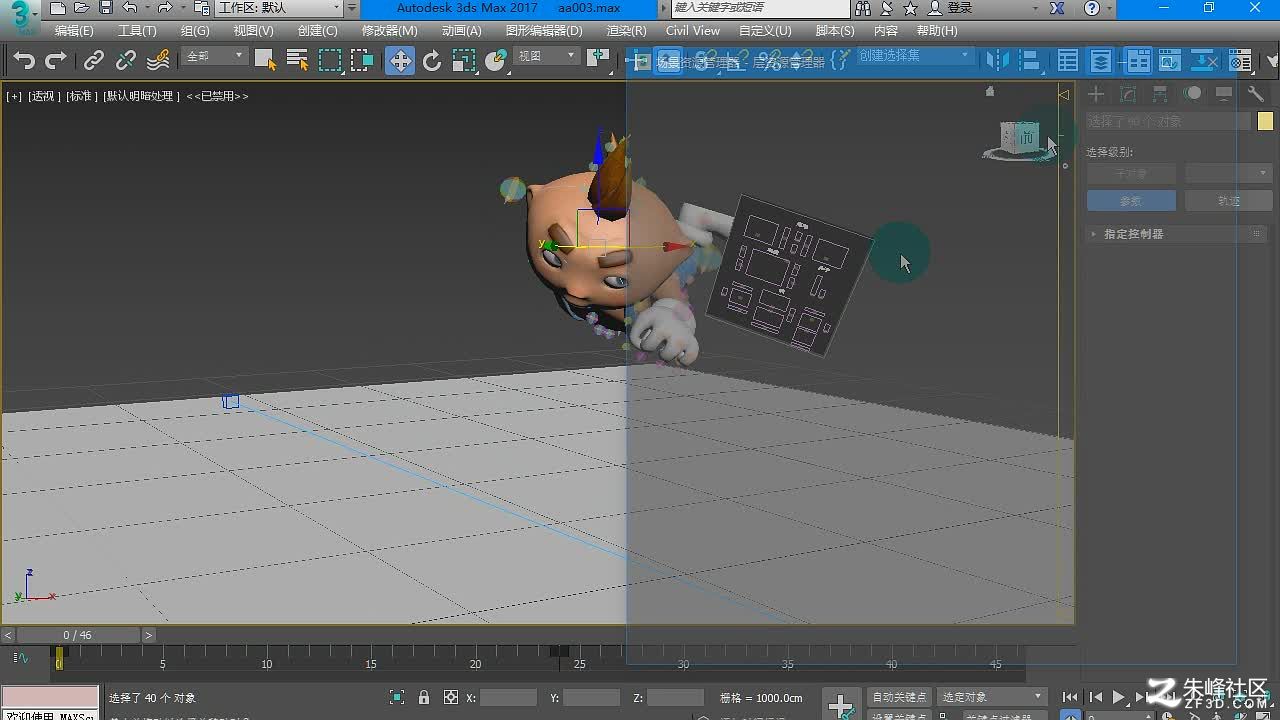Open the 渲染(R) menu
The image size is (1280, 720).
(x=626, y=31)
